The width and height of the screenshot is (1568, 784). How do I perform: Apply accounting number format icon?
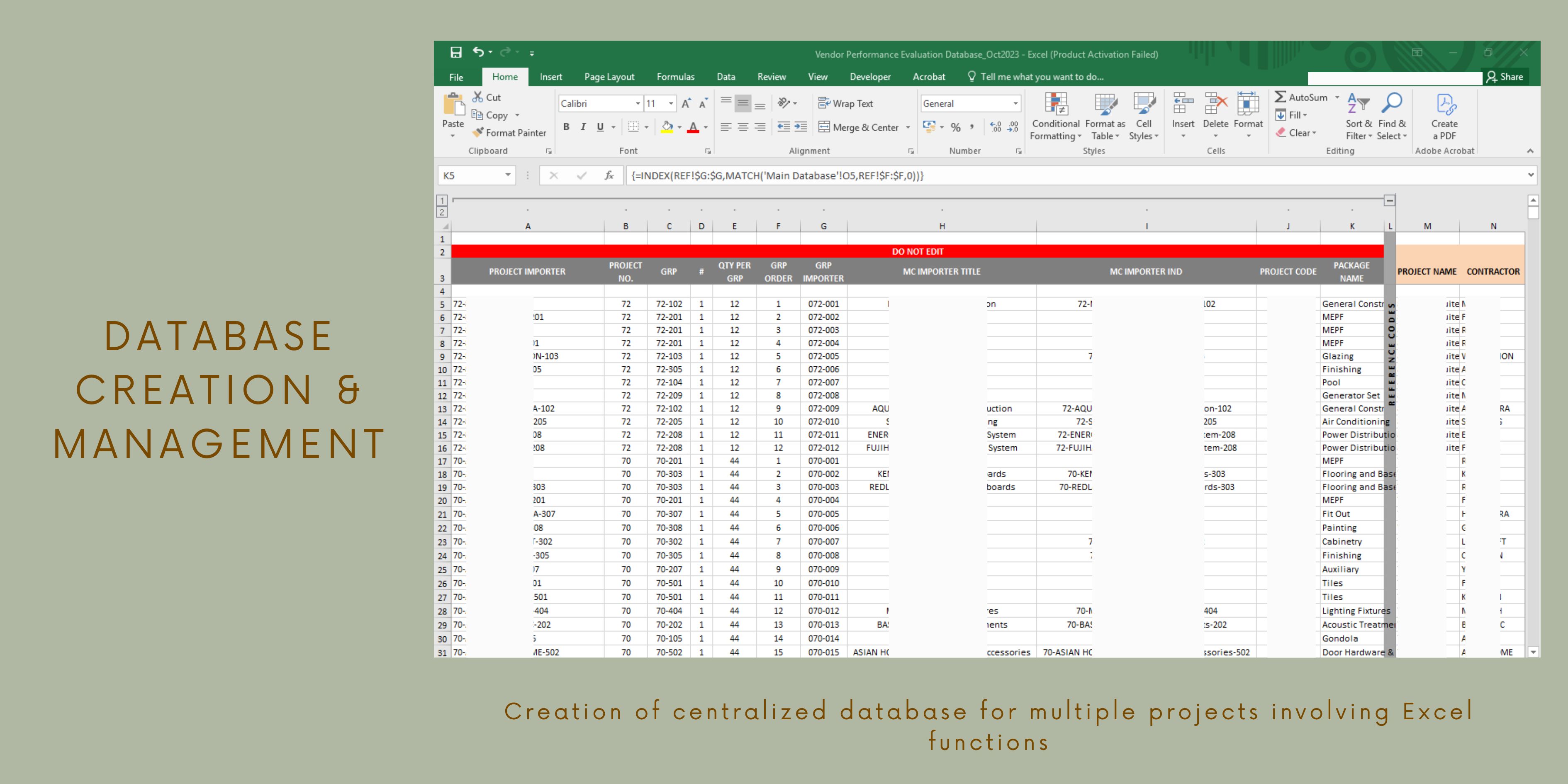[x=929, y=127]
